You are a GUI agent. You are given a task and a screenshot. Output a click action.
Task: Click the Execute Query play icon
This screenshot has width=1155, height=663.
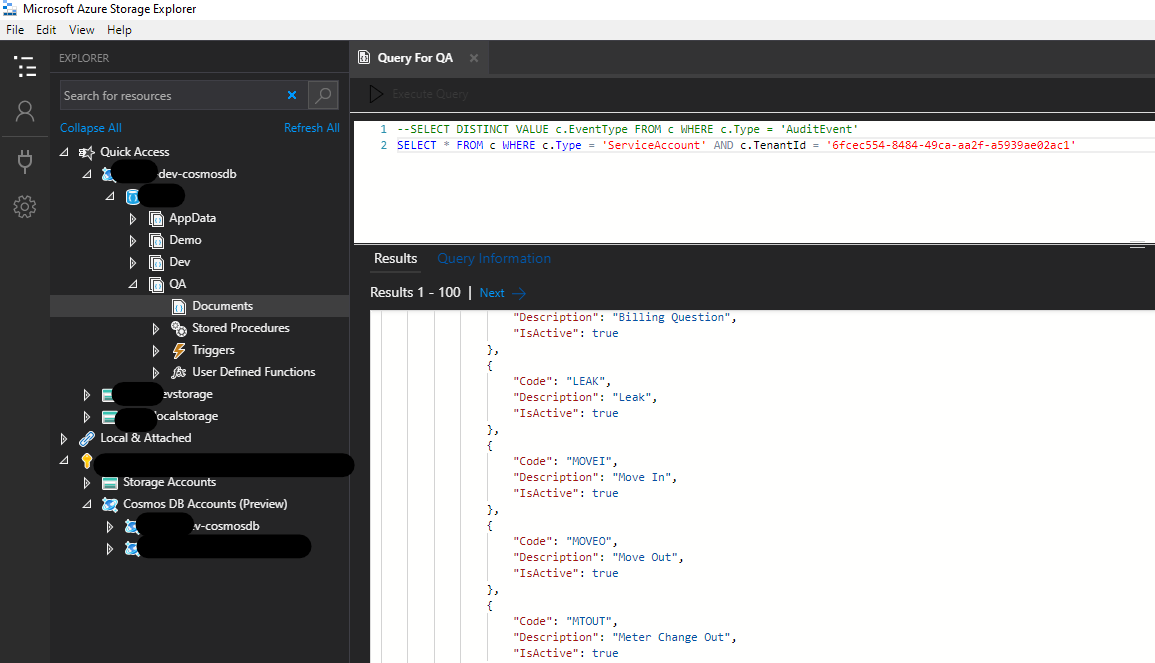376,94
